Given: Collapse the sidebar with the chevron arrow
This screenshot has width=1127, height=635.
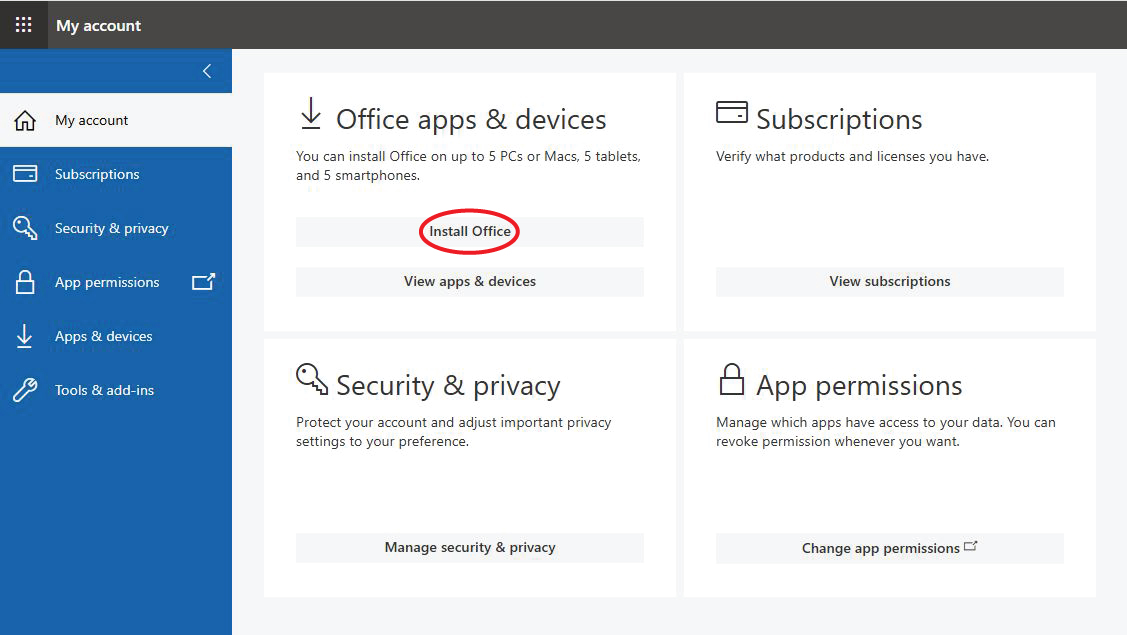Looking at the screenshot, I should [207, 71].
